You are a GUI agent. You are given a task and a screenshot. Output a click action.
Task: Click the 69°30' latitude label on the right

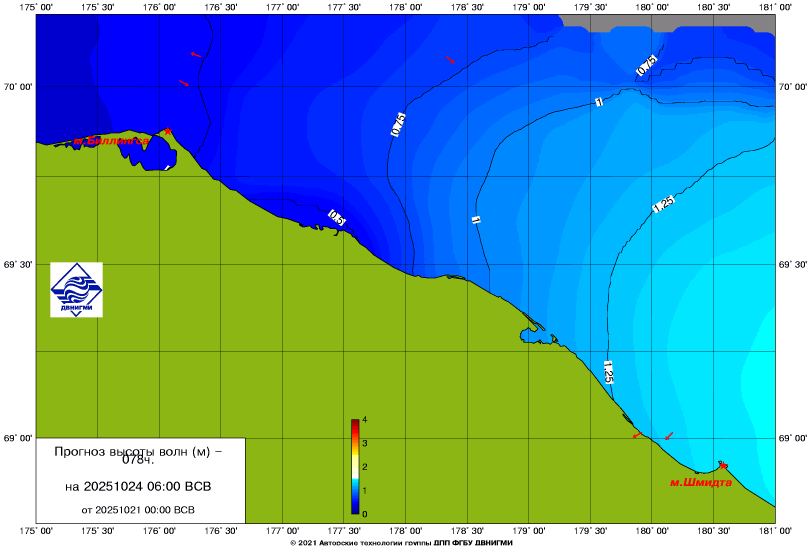[792, 265]
